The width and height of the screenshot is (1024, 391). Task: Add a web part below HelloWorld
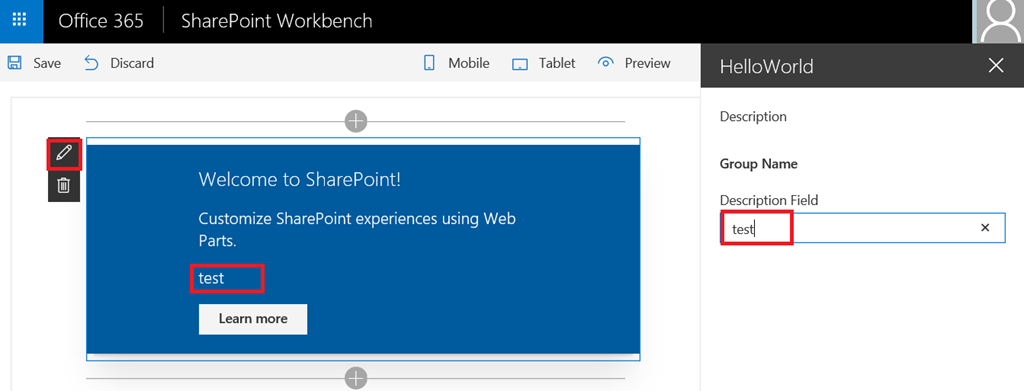pyautogui.click(x=356, y=378)
